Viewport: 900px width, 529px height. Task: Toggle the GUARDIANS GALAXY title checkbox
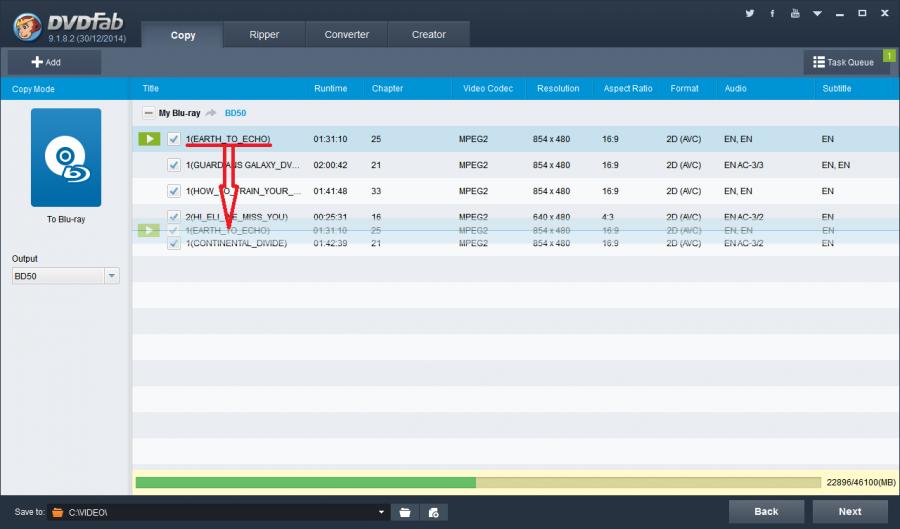(x=174, y=165)
